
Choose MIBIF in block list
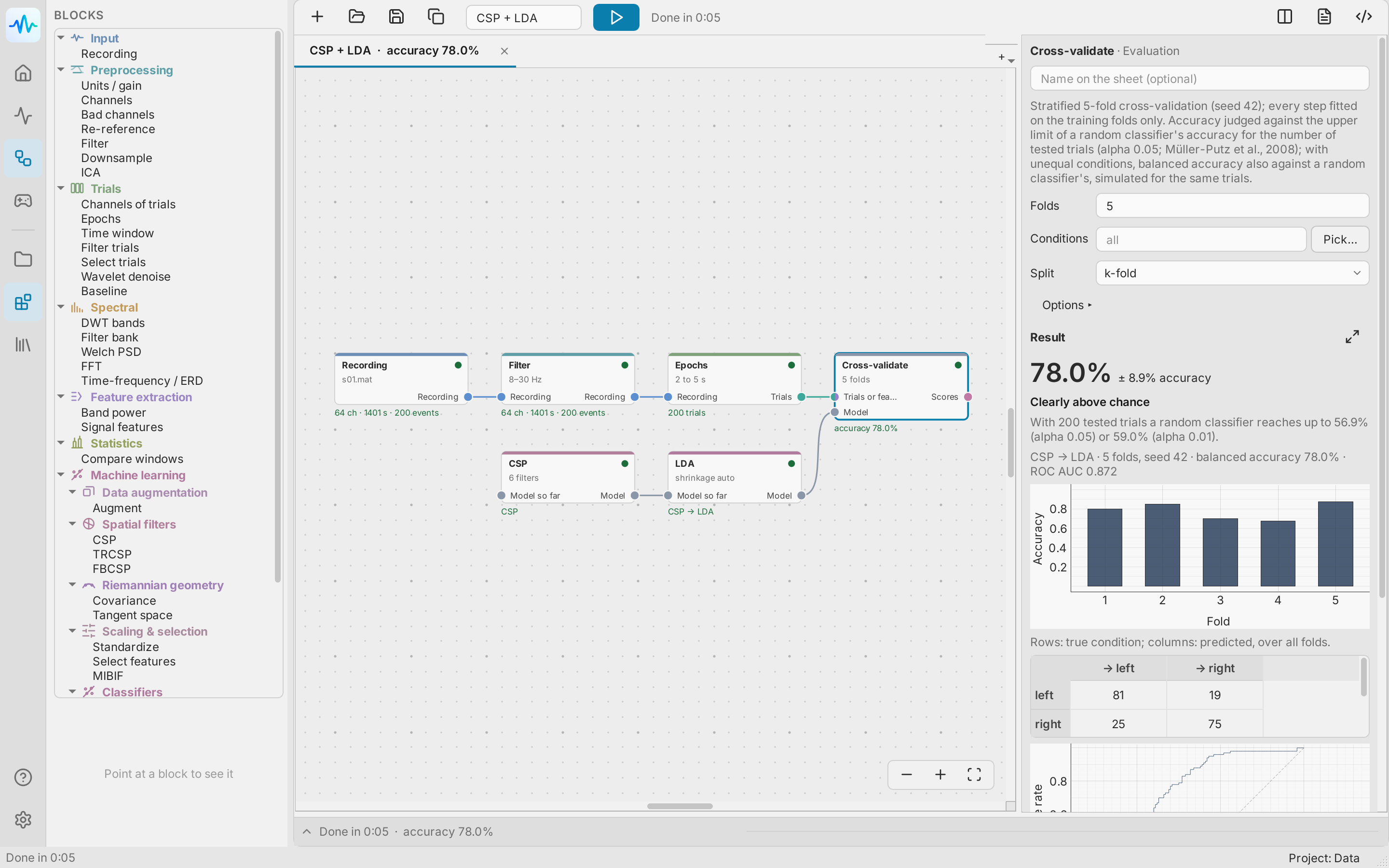pos(108,676)
